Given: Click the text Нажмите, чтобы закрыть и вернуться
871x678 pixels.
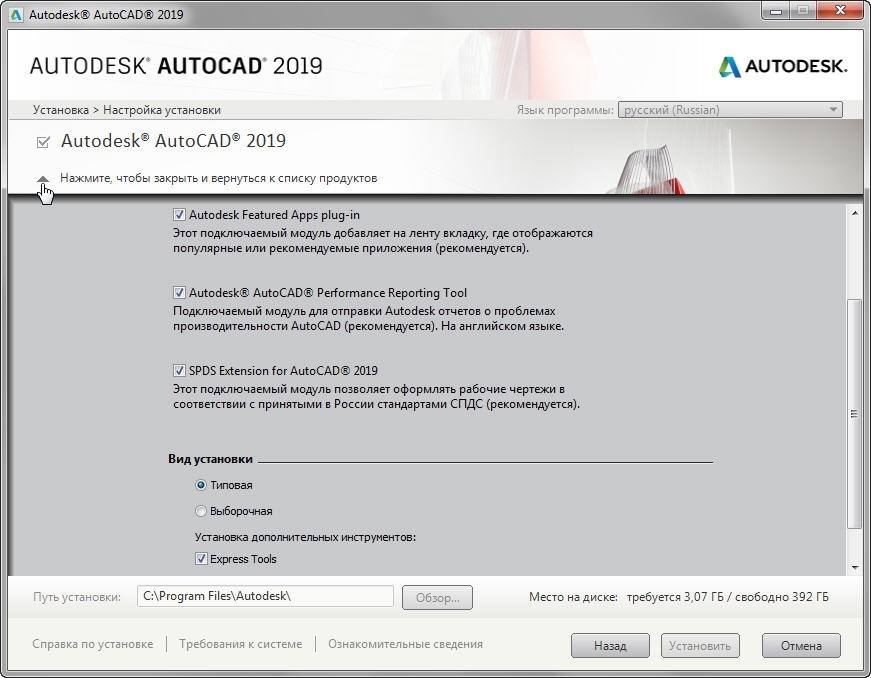Looking at the screenshot, I should (218, 178).
